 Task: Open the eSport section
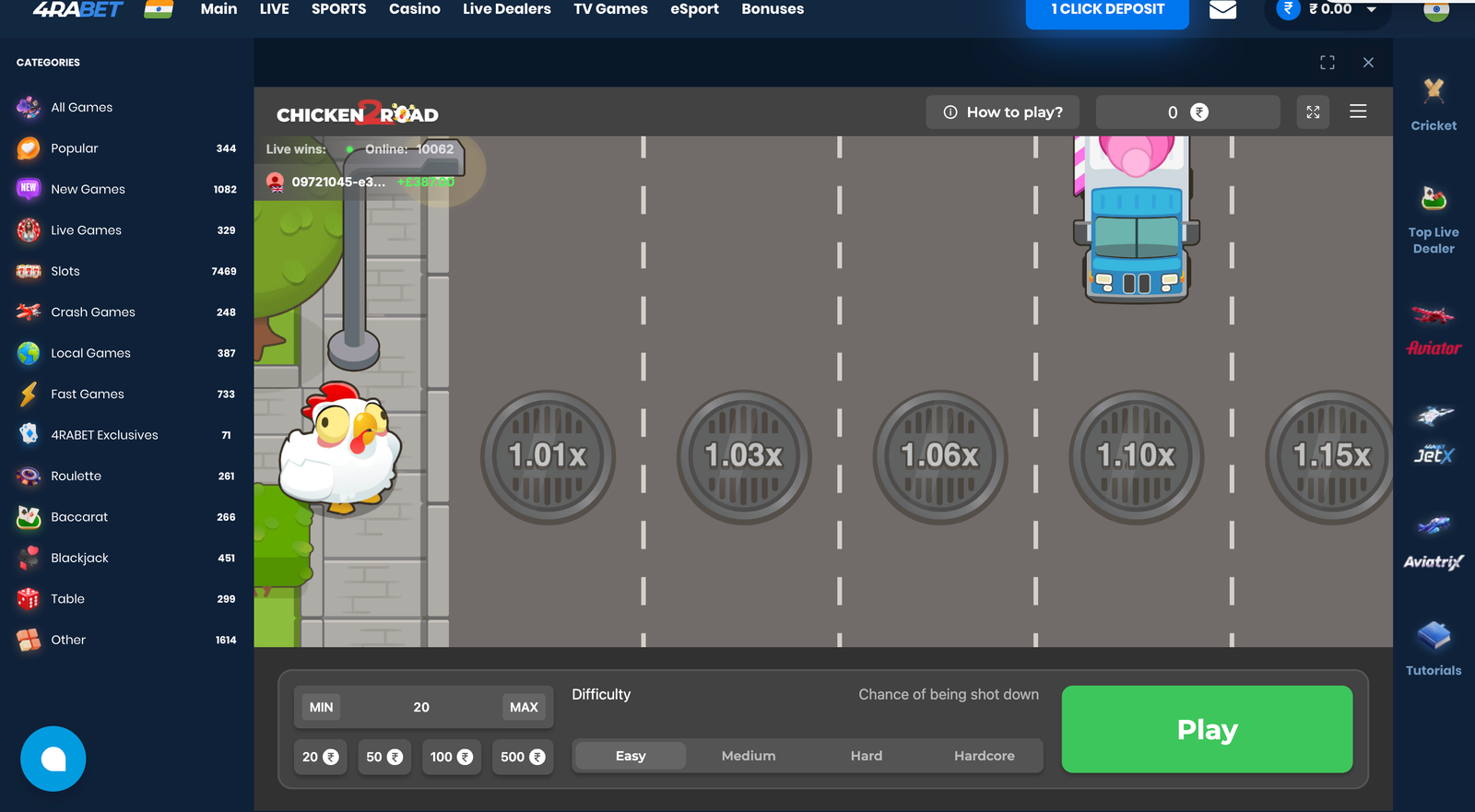point(694,9)
